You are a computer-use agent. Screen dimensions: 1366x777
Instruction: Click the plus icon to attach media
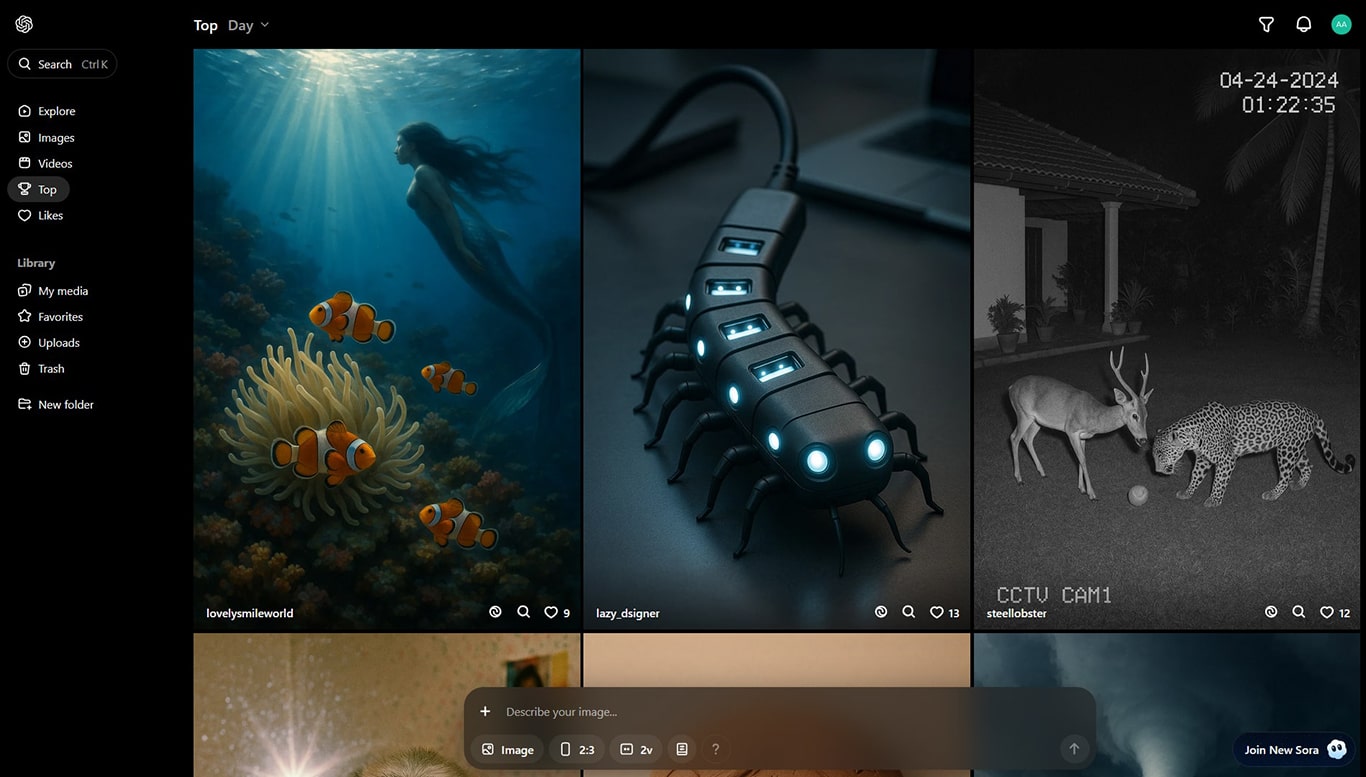485,711
